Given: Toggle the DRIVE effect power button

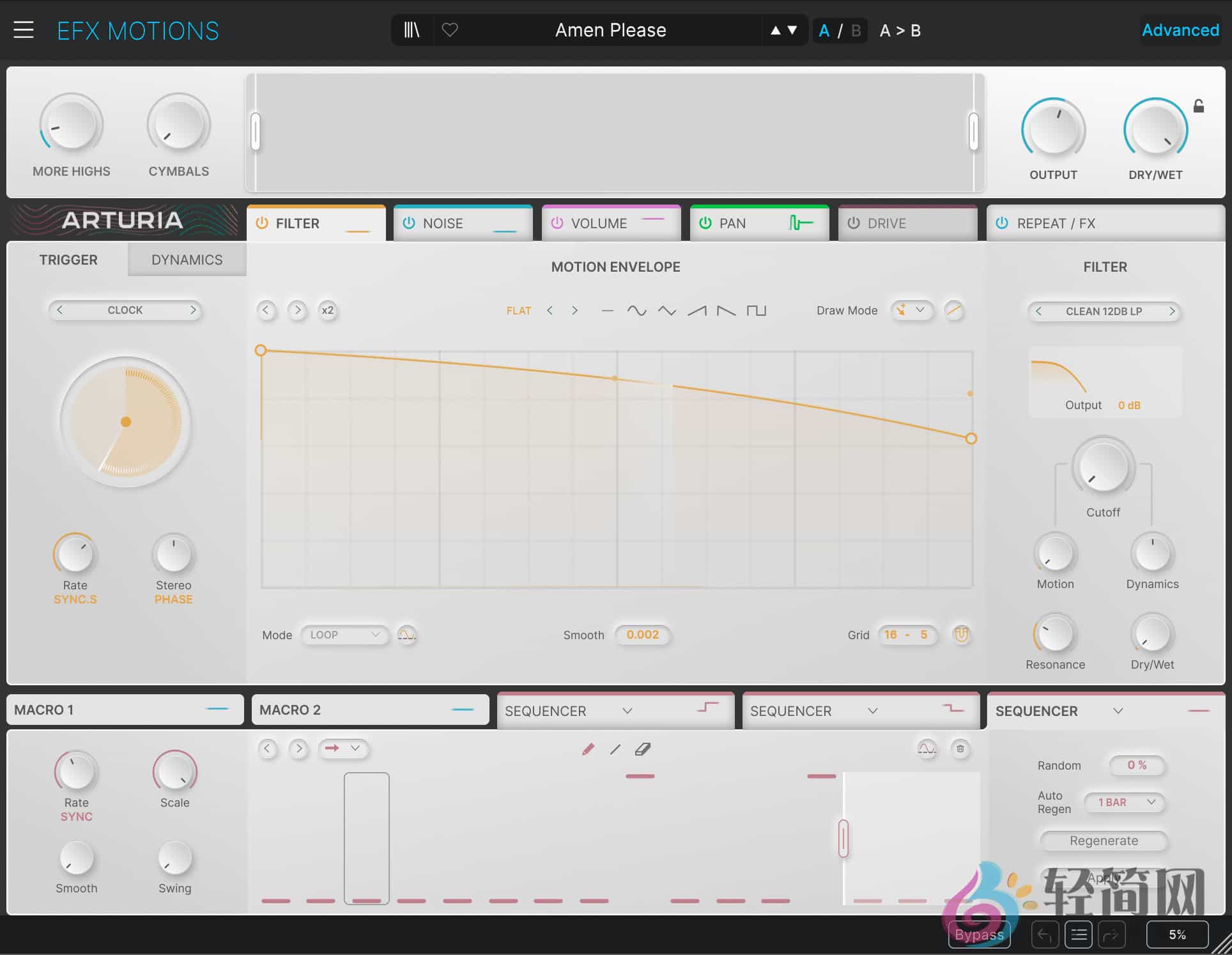Looking at the screenshot, I should (x=854, y=223).
